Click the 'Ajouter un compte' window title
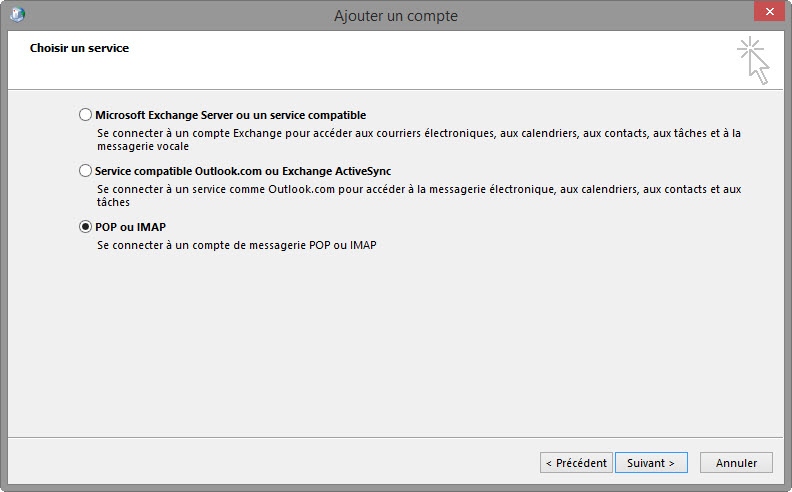792x492 pixels. 396,16
